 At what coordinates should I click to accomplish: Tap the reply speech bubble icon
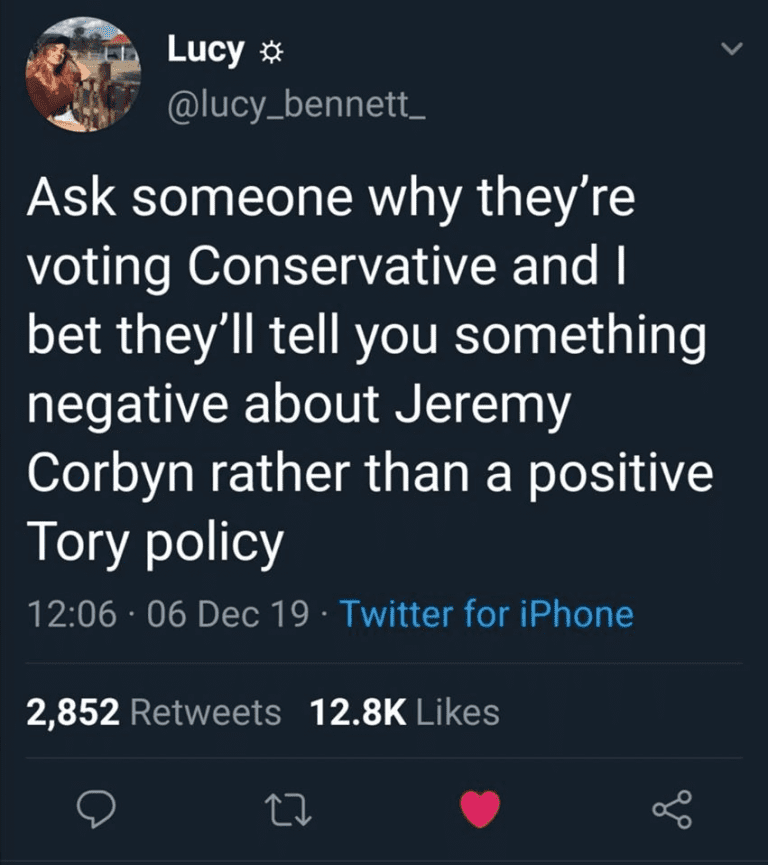[x=96, y=808]
